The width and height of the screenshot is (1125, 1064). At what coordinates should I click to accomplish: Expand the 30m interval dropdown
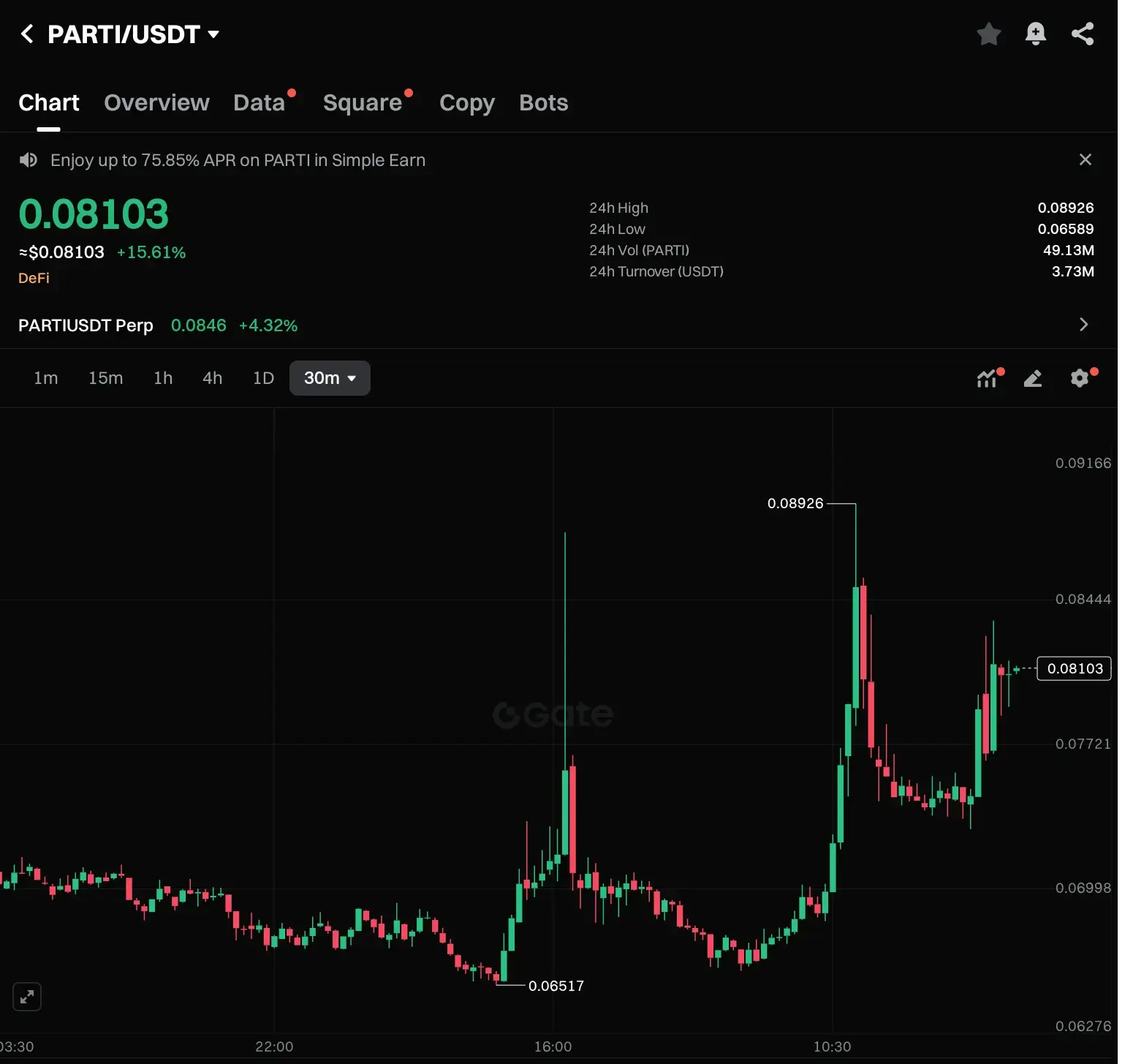click(x=330, y=378)
